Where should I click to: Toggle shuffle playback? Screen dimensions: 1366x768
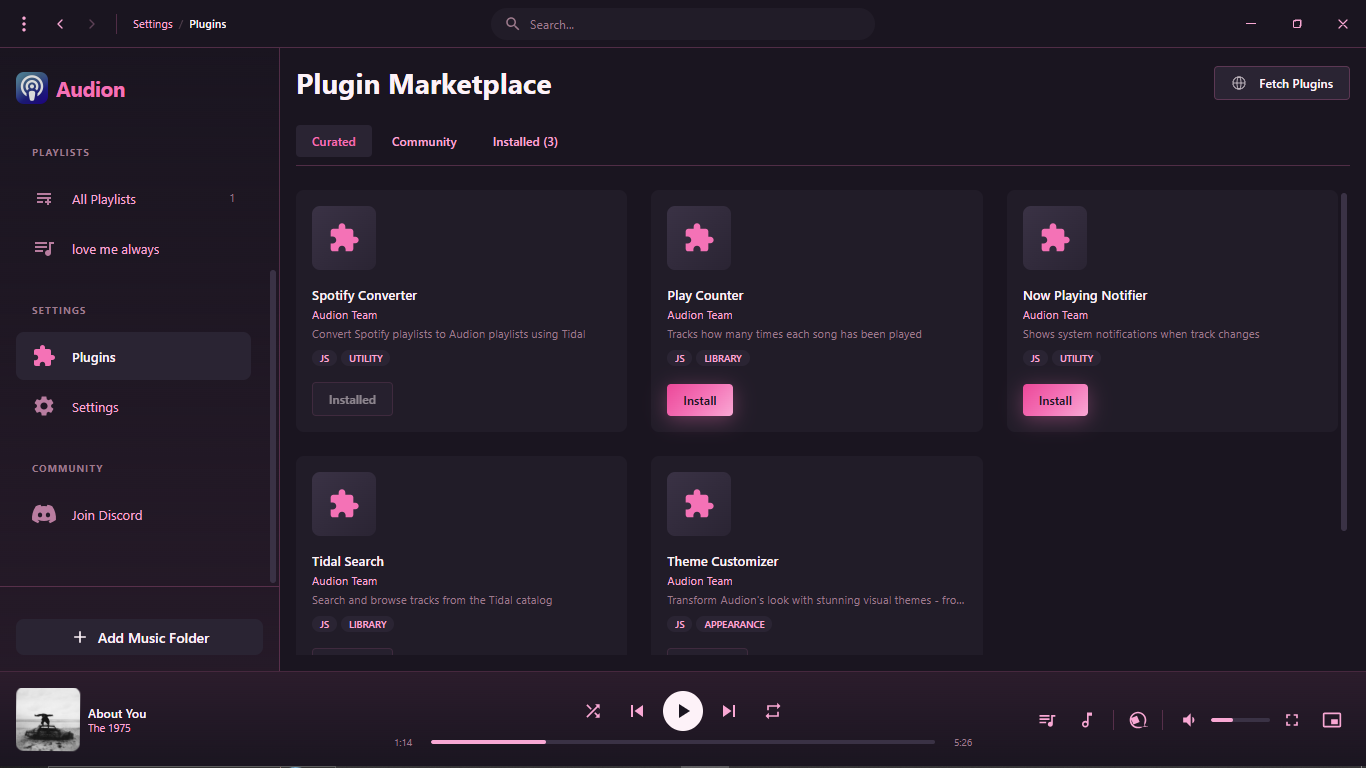coord(593,711)
